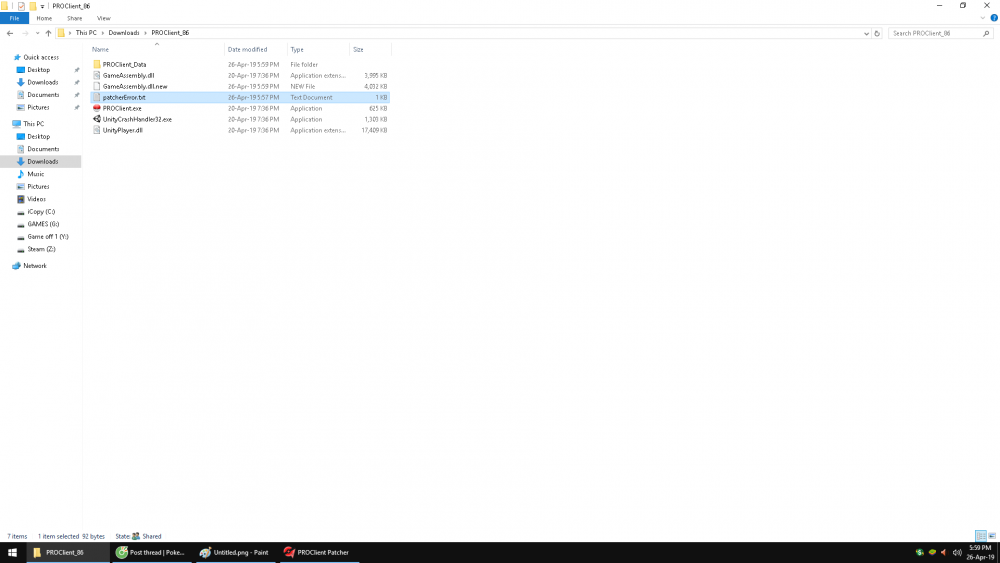Screen dimensions: 1000x563
Task: Go up one folder level arrow
Action: click(x=48, y=33)
